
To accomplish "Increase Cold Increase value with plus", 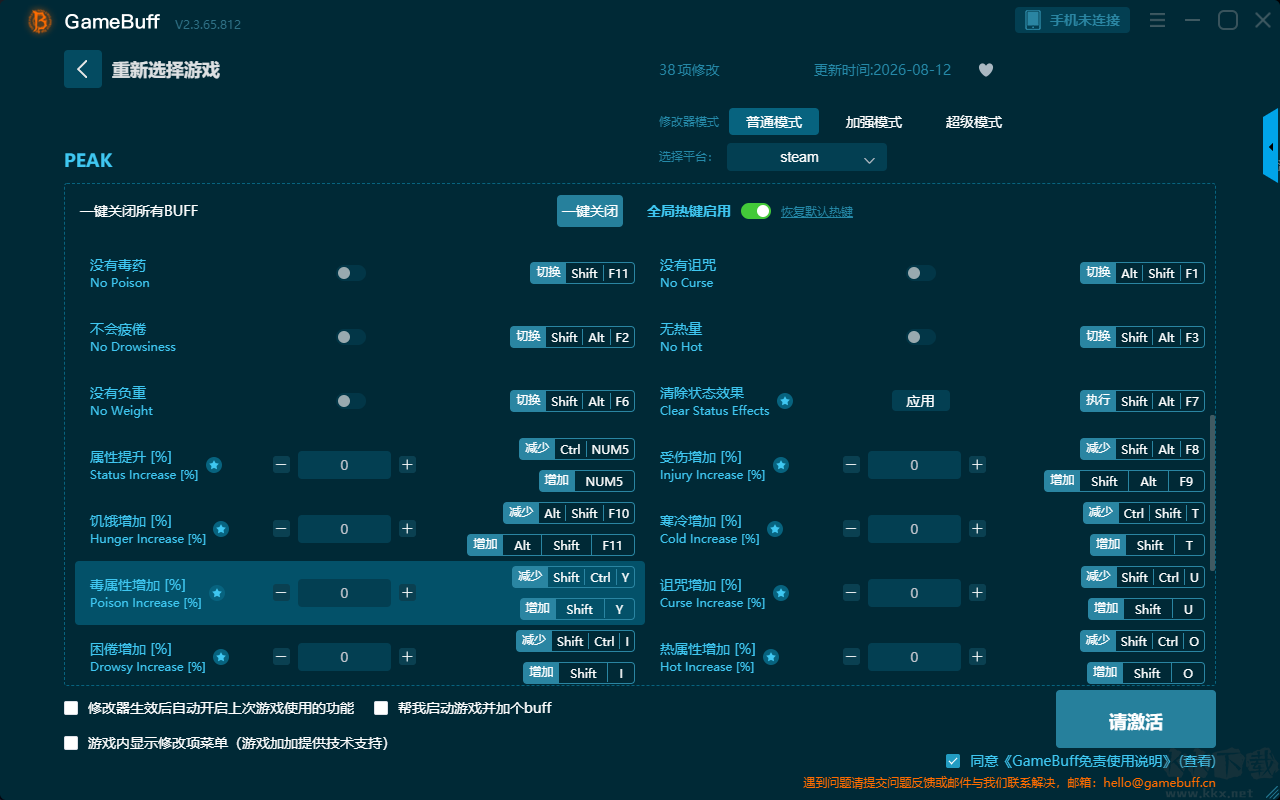I will (977, 529).
